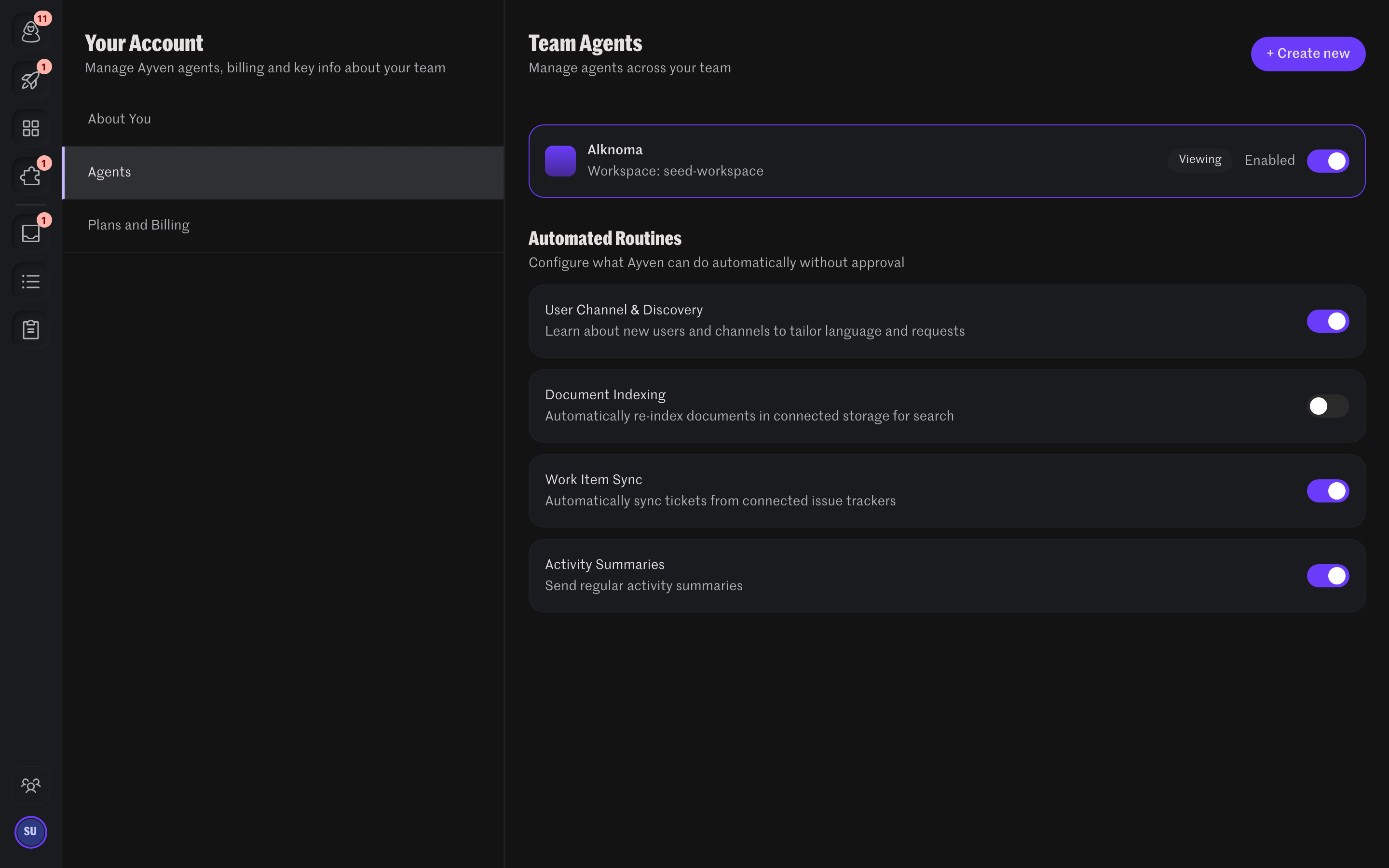The width and height of the screenshot is (1389, 868).
Task: Click the purple Alknoma agent color swatch
Action: click(560, 161)
